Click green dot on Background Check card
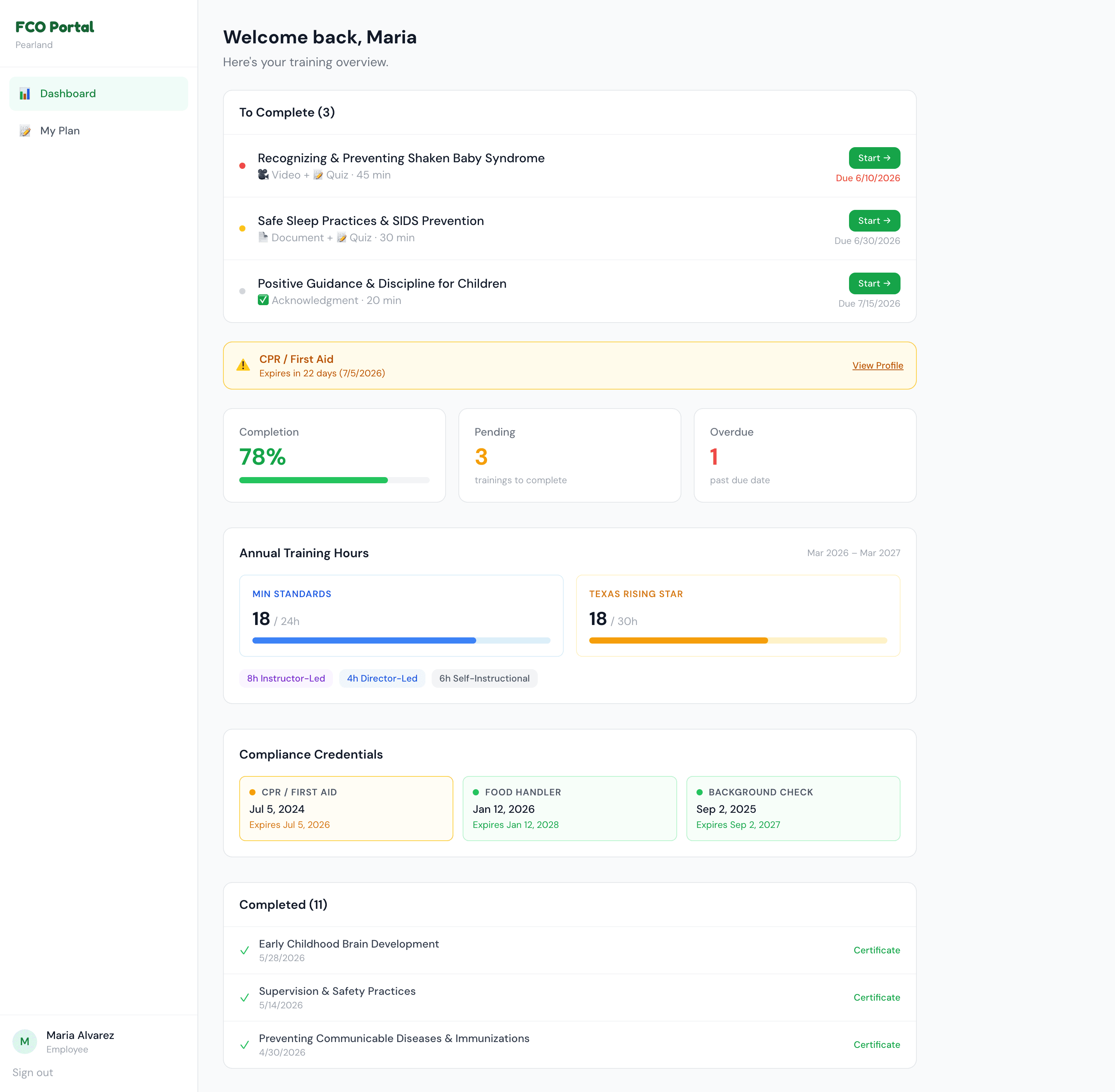 click(x=699, y=793)
